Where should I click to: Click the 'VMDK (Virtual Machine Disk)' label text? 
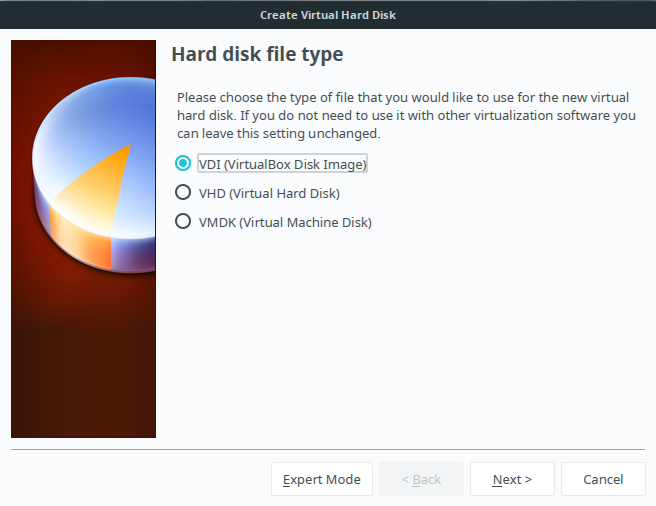pos(285,222)
